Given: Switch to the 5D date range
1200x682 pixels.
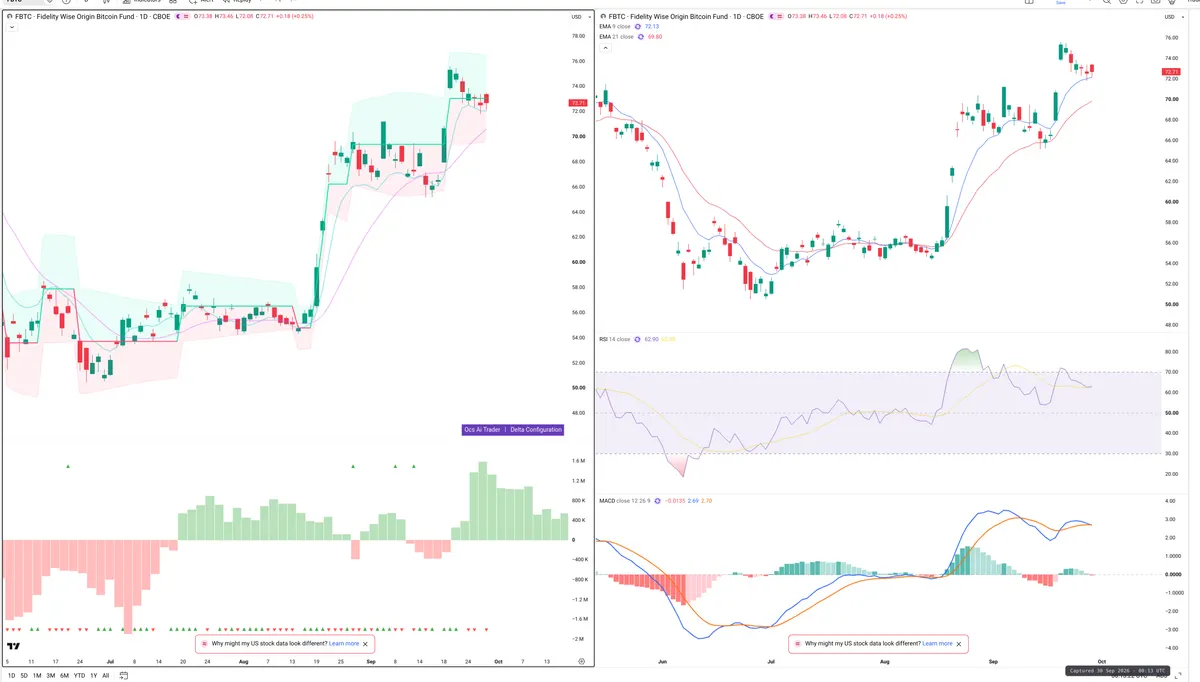Looking at the screenshot, I should tap(24, 676).
